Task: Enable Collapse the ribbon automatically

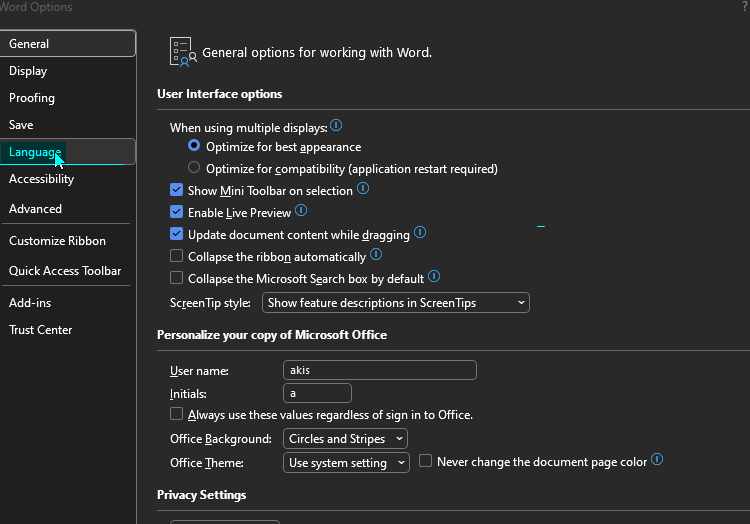Action: [x=176, y=256]
